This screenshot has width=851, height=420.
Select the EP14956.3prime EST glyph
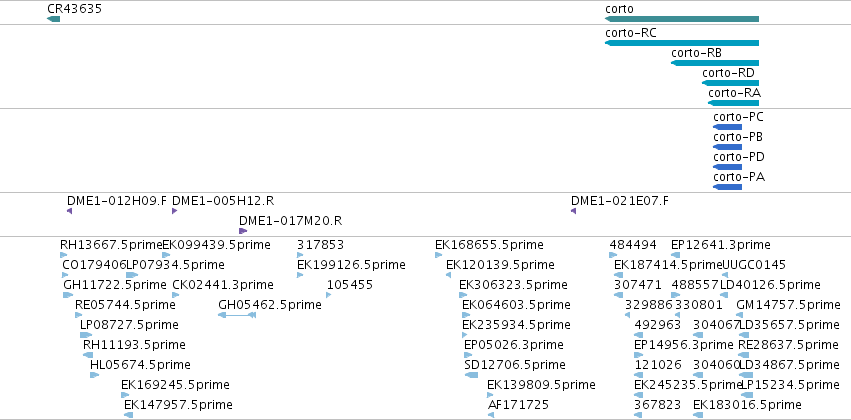pyautogui.click(x=639, y=355)
